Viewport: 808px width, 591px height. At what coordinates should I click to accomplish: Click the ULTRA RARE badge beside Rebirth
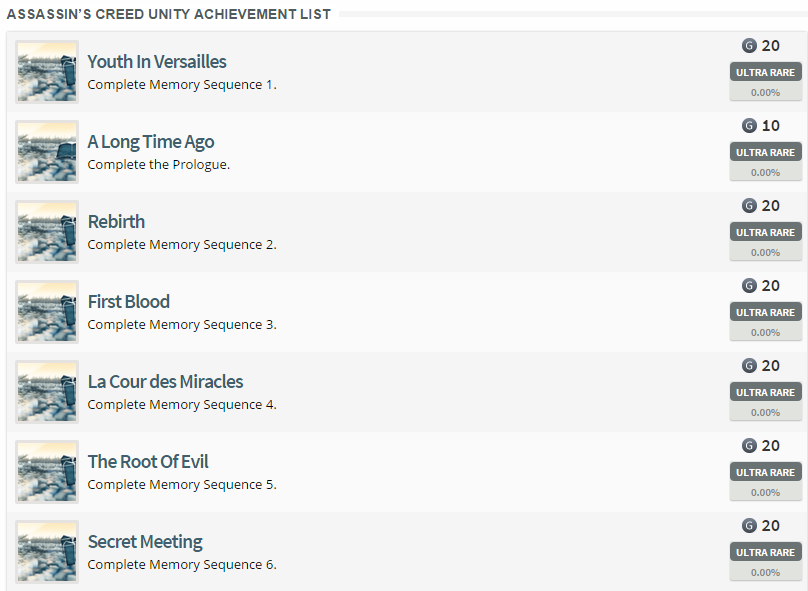(765, 231)
